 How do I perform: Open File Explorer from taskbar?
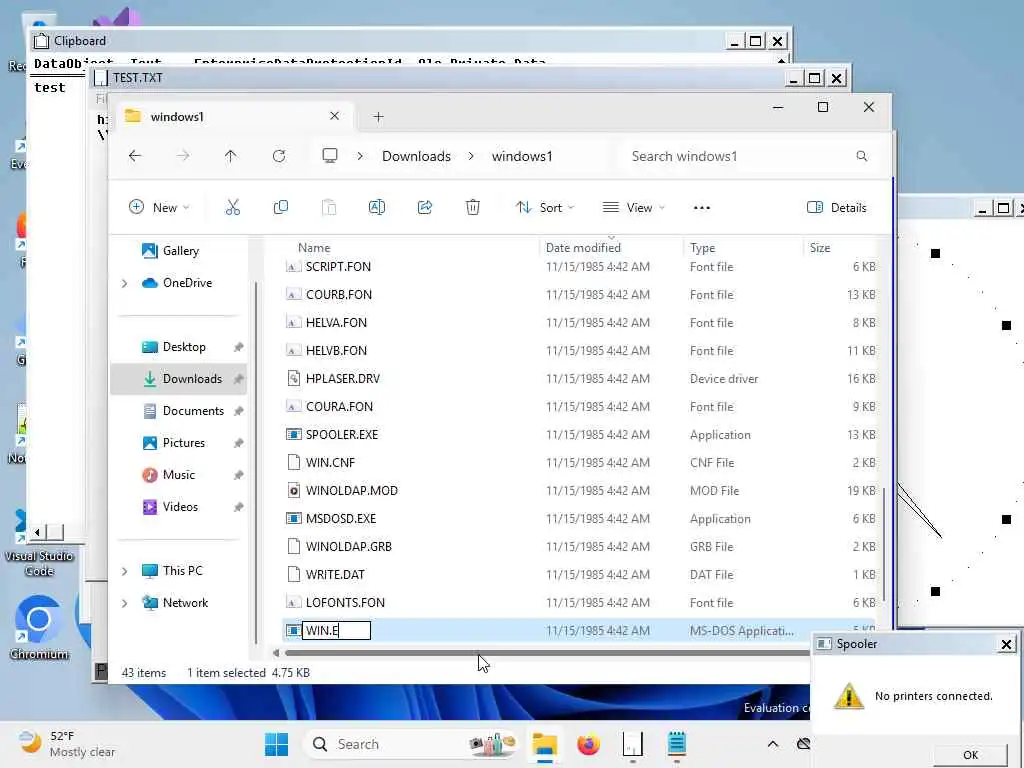pos(544,744)
